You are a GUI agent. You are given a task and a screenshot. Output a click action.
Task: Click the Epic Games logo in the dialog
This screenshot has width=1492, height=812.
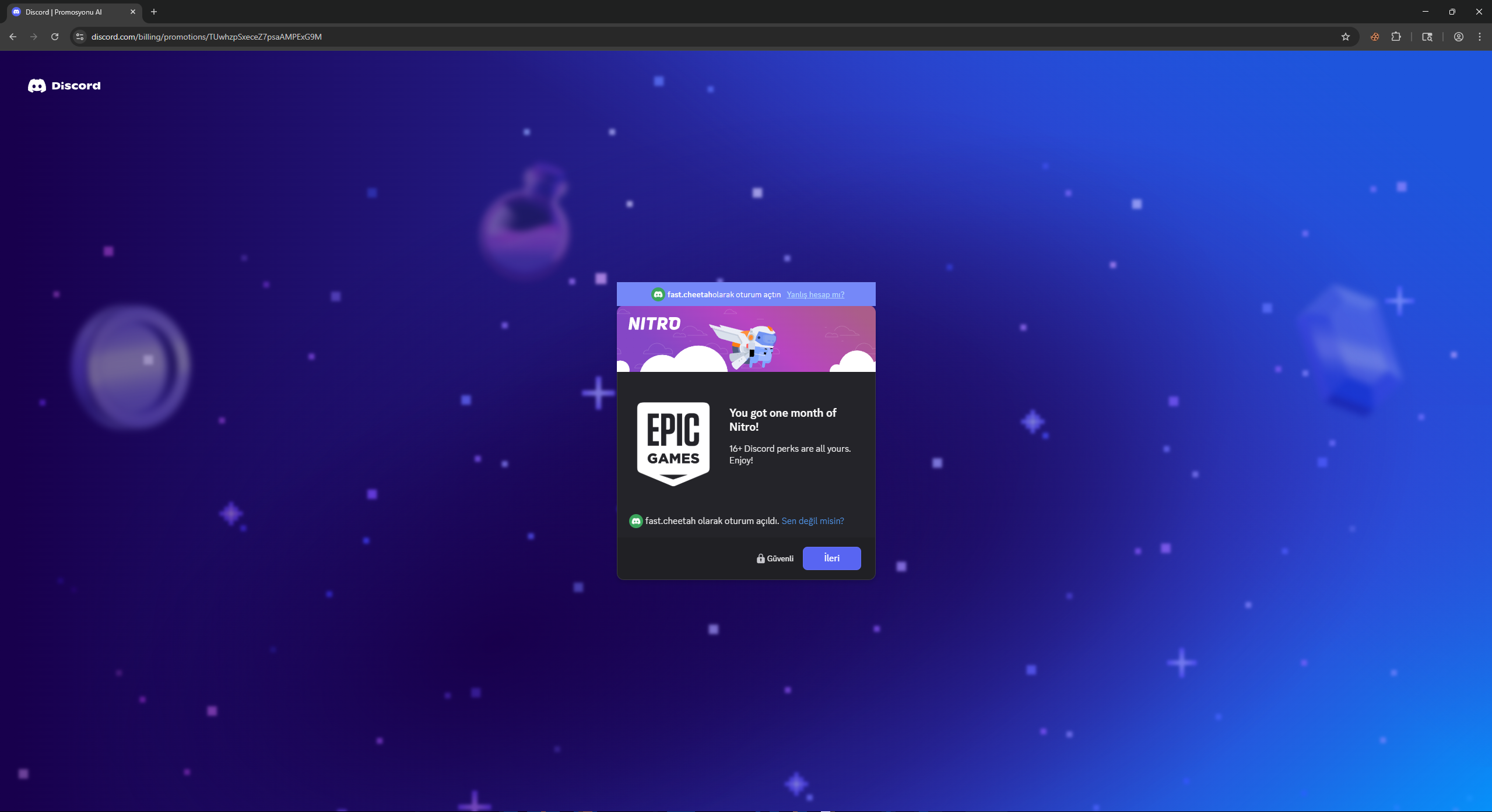point(673,444)
